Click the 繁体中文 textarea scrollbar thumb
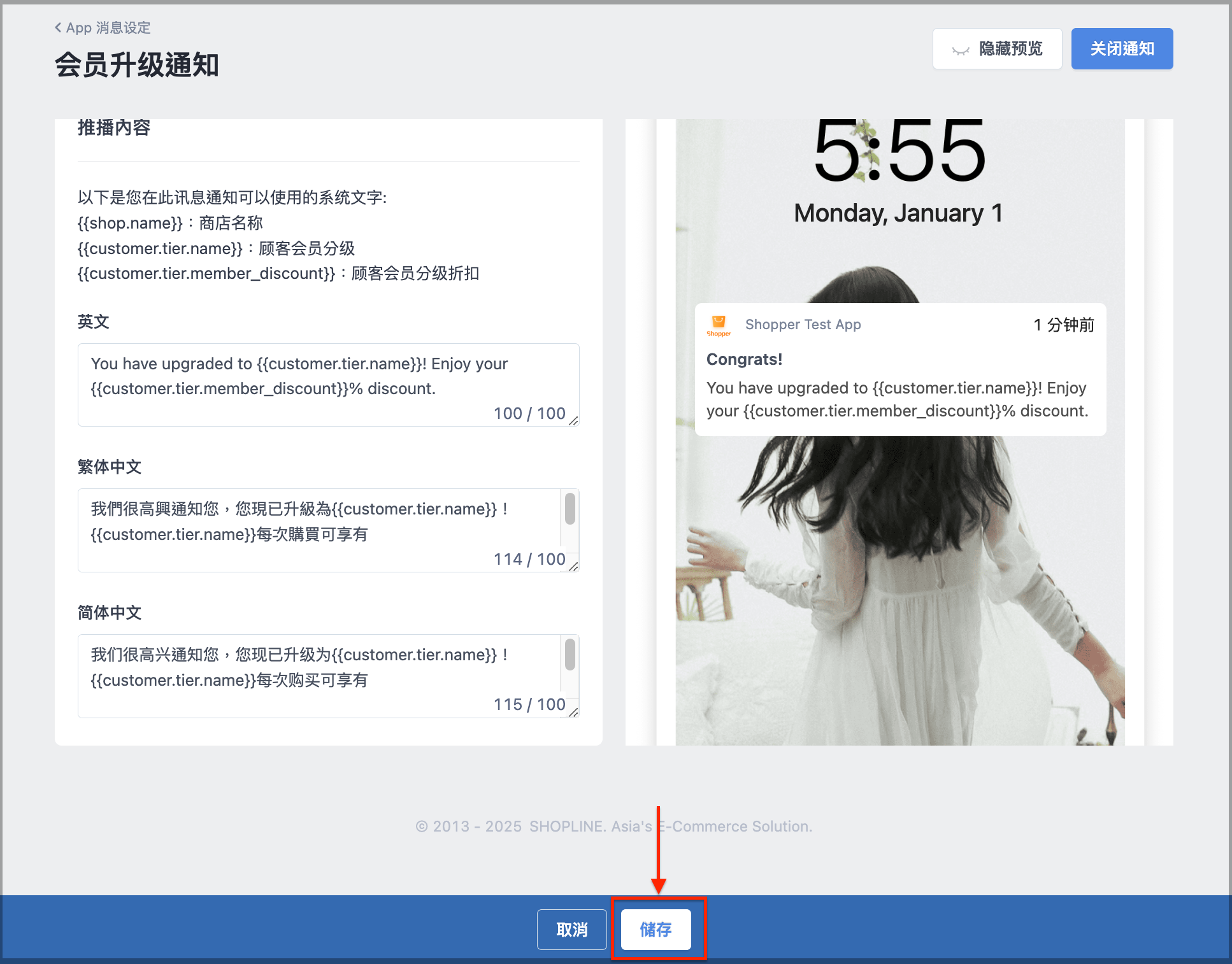The width and height of the screenshot is (1232, 964). [570, 509]
